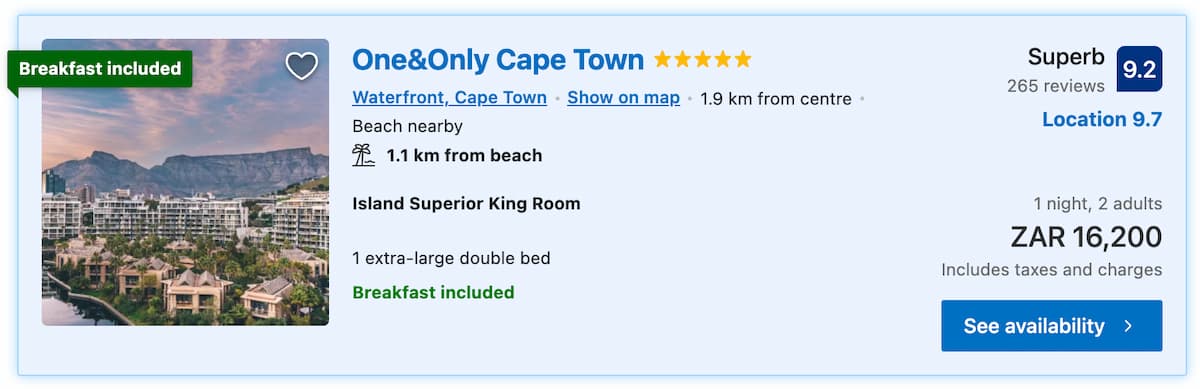
Task: Click the green Breakfast included room text
Action: pyautogui.click(x=433, y=292)
